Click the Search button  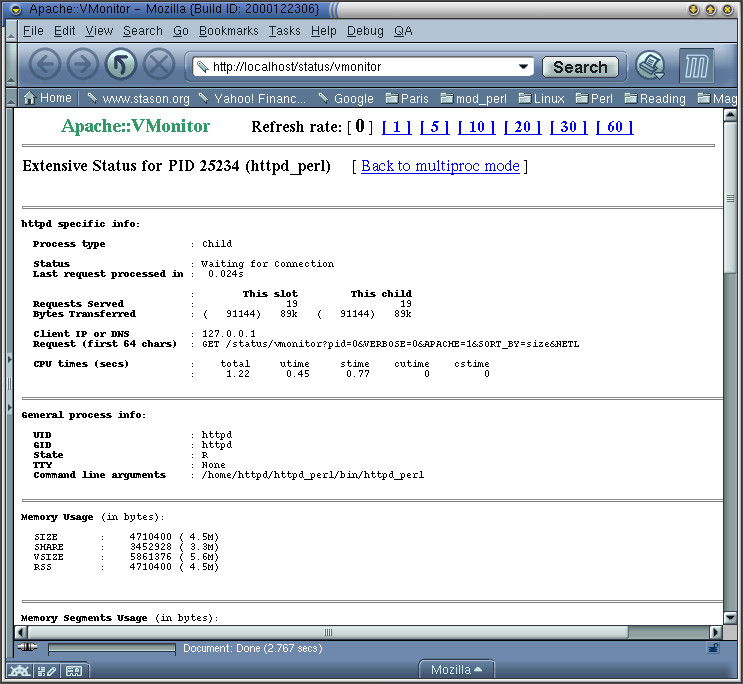580,67
